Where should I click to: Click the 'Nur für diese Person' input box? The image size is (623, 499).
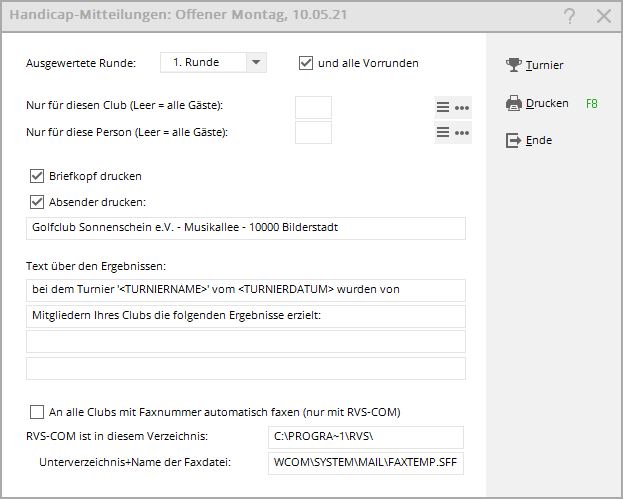pos(314,132)
